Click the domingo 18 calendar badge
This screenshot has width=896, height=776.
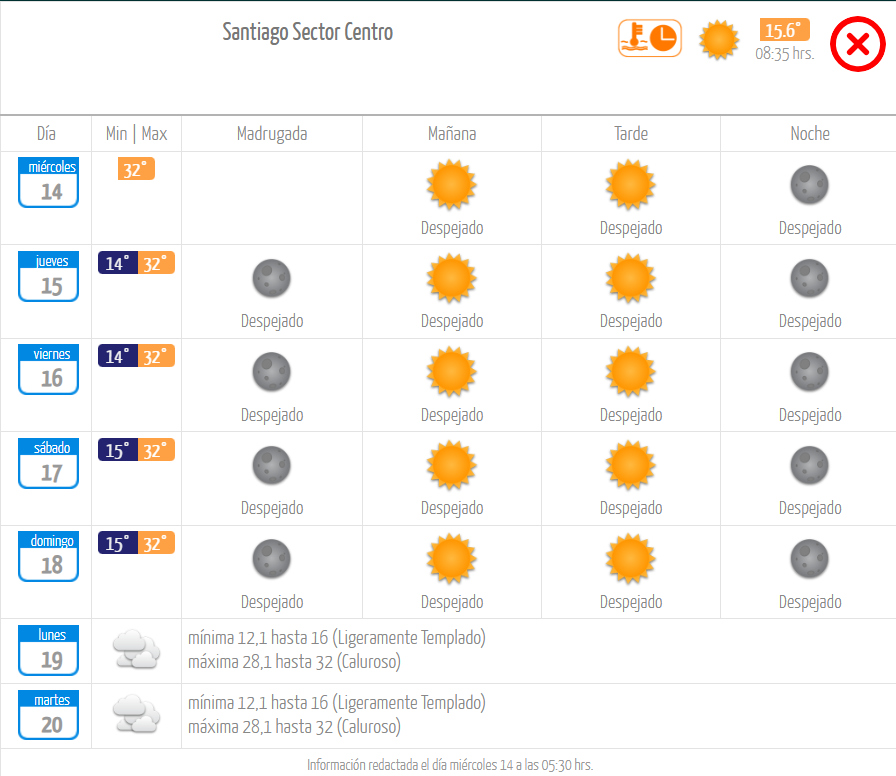(49, 557)
